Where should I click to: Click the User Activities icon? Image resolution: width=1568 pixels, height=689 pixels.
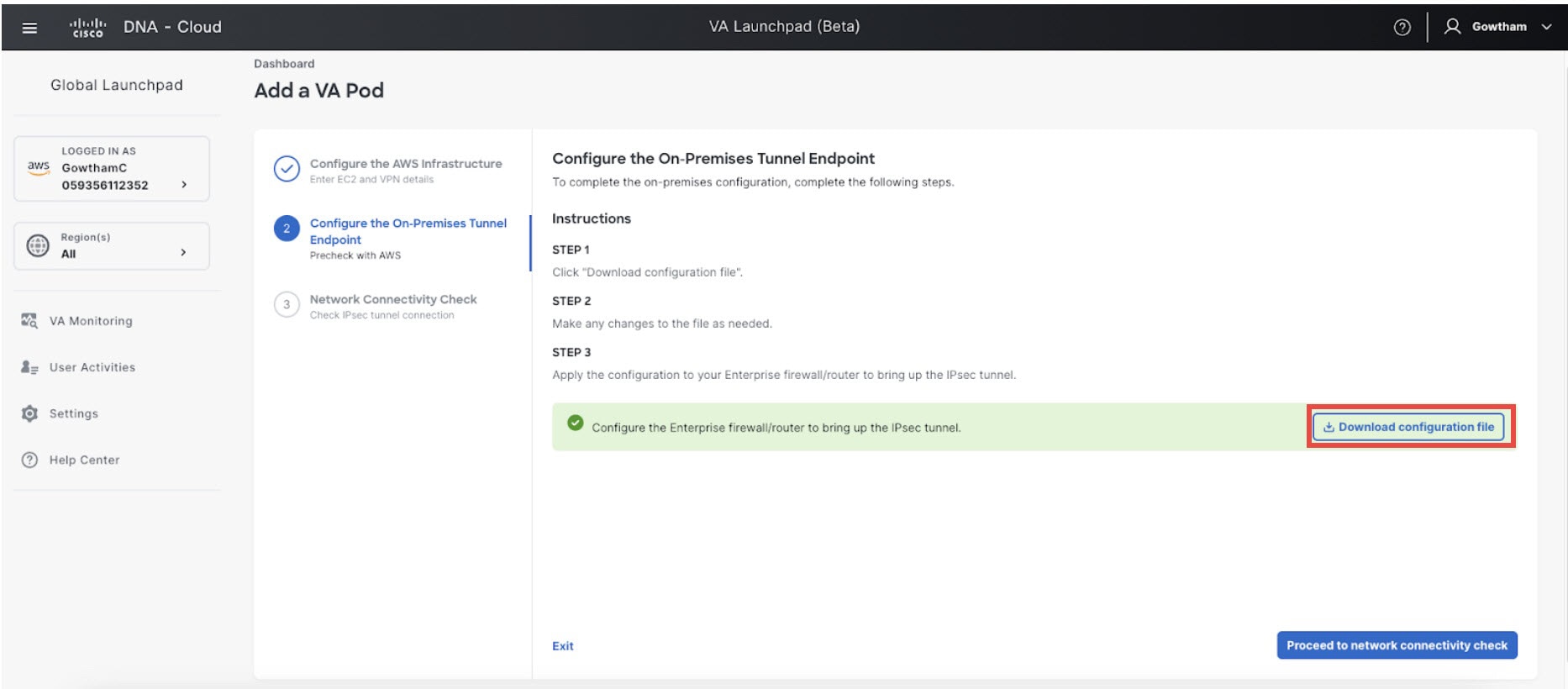[x=29, y=367]
